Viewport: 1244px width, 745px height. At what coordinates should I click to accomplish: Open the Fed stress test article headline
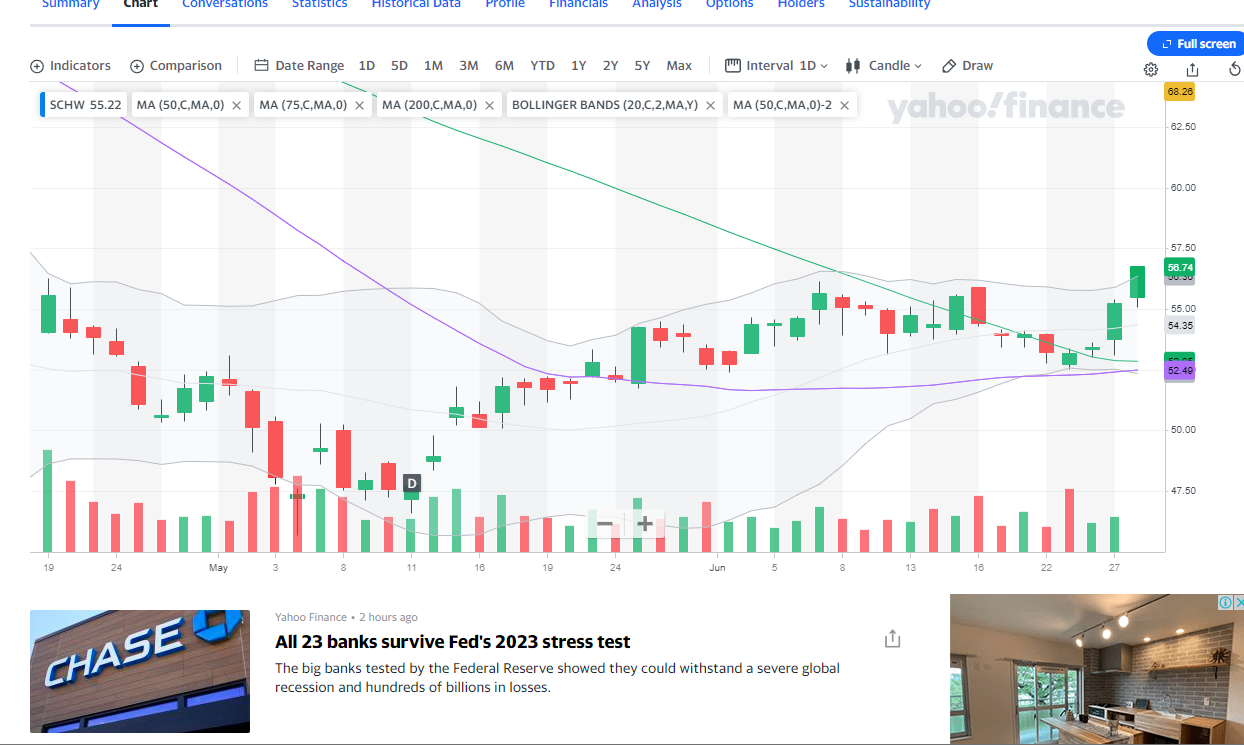coord(453,642)
